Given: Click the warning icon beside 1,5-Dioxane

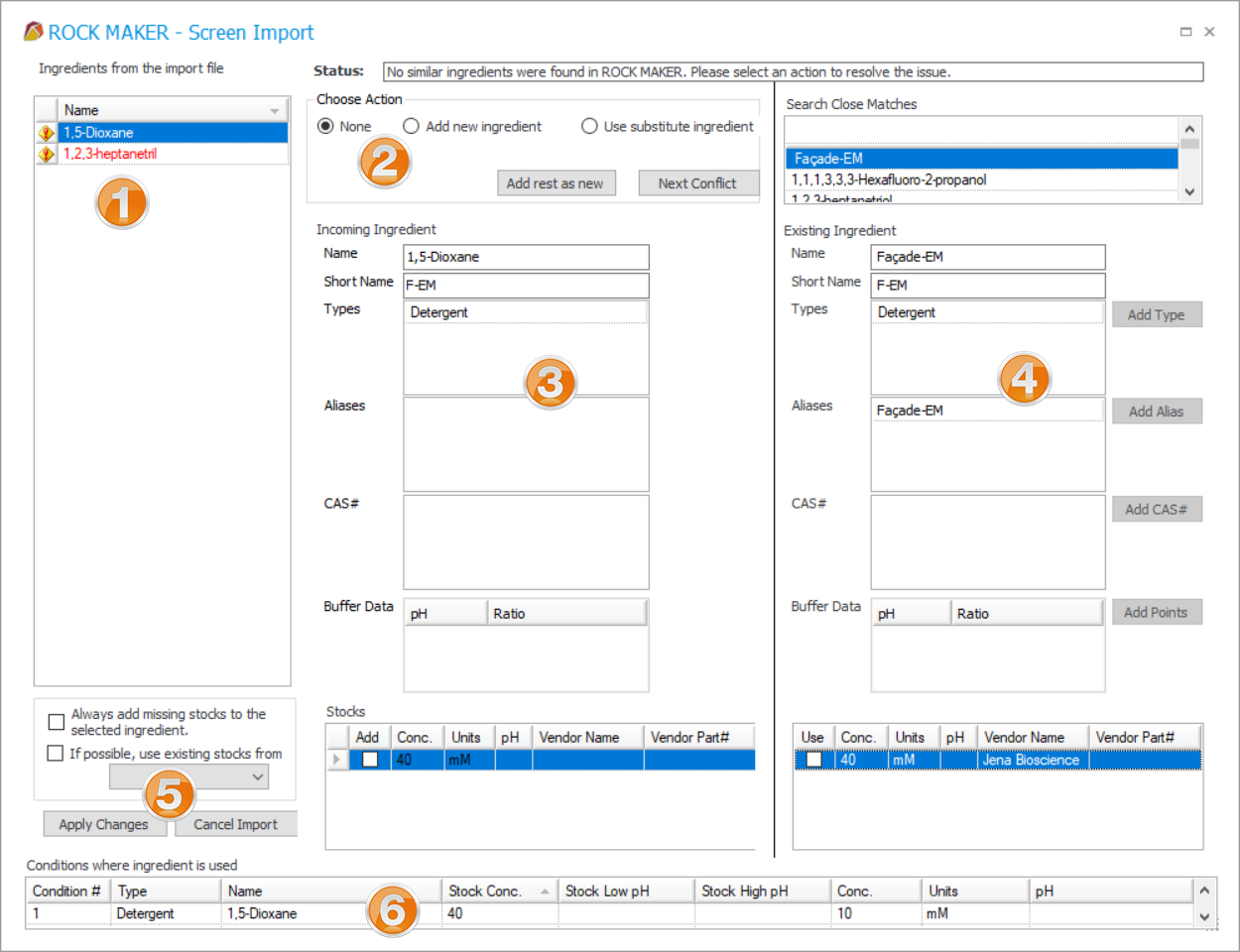Looking at the screenshot, I should 44,131.
